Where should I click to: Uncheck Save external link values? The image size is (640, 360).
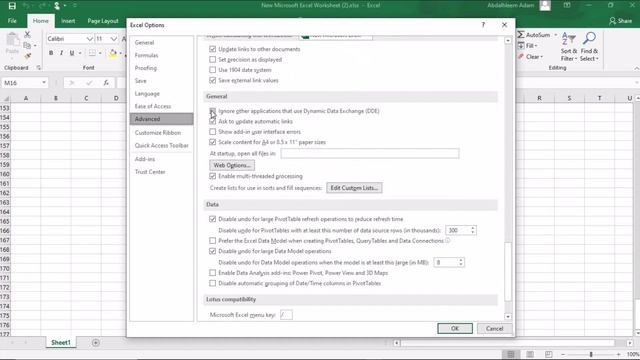click(x=213, y=80)
